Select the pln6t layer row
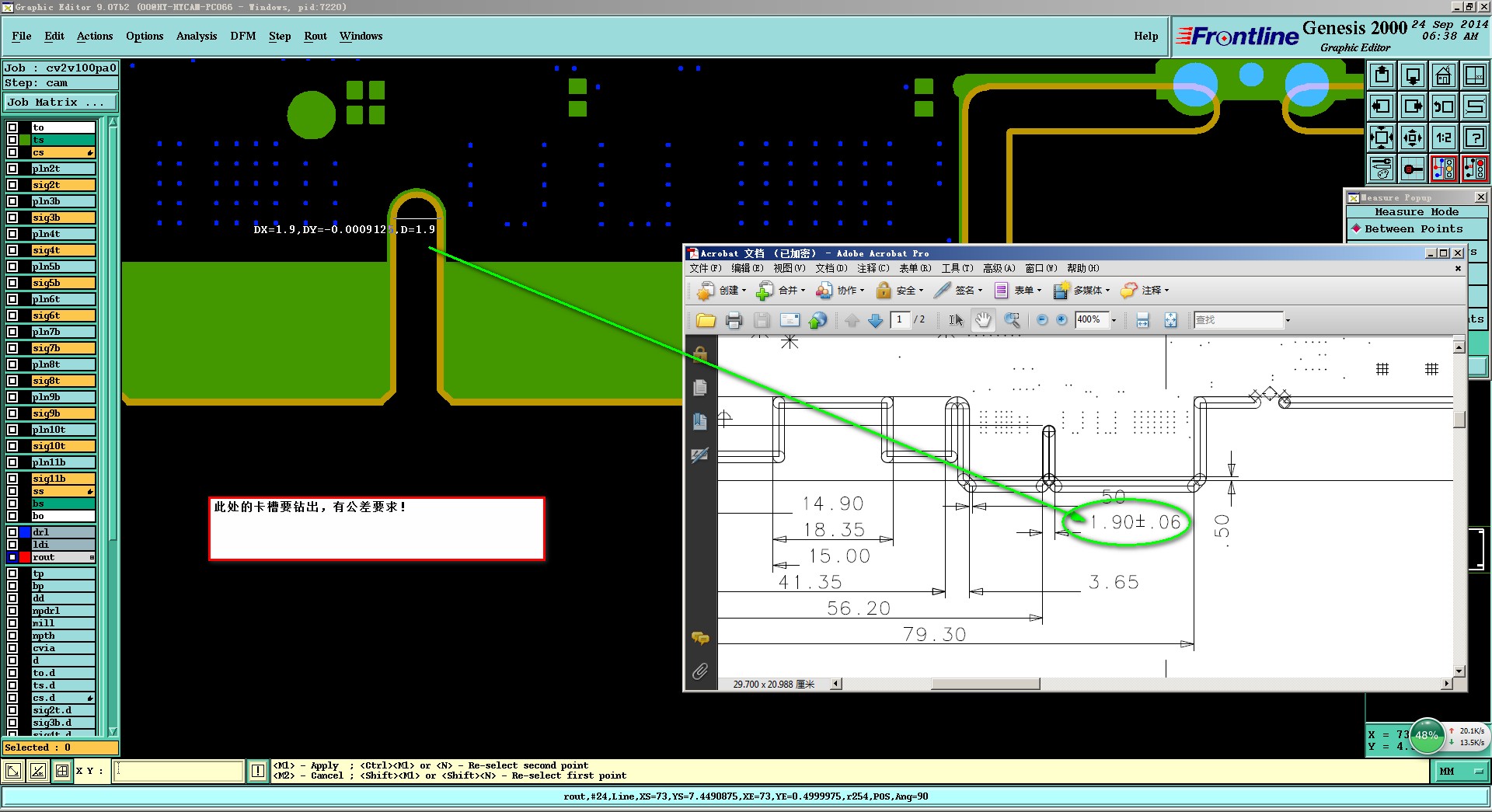The width and height of the screenshot is (1492, 812). pyautogui.click(x=63, y=299)
